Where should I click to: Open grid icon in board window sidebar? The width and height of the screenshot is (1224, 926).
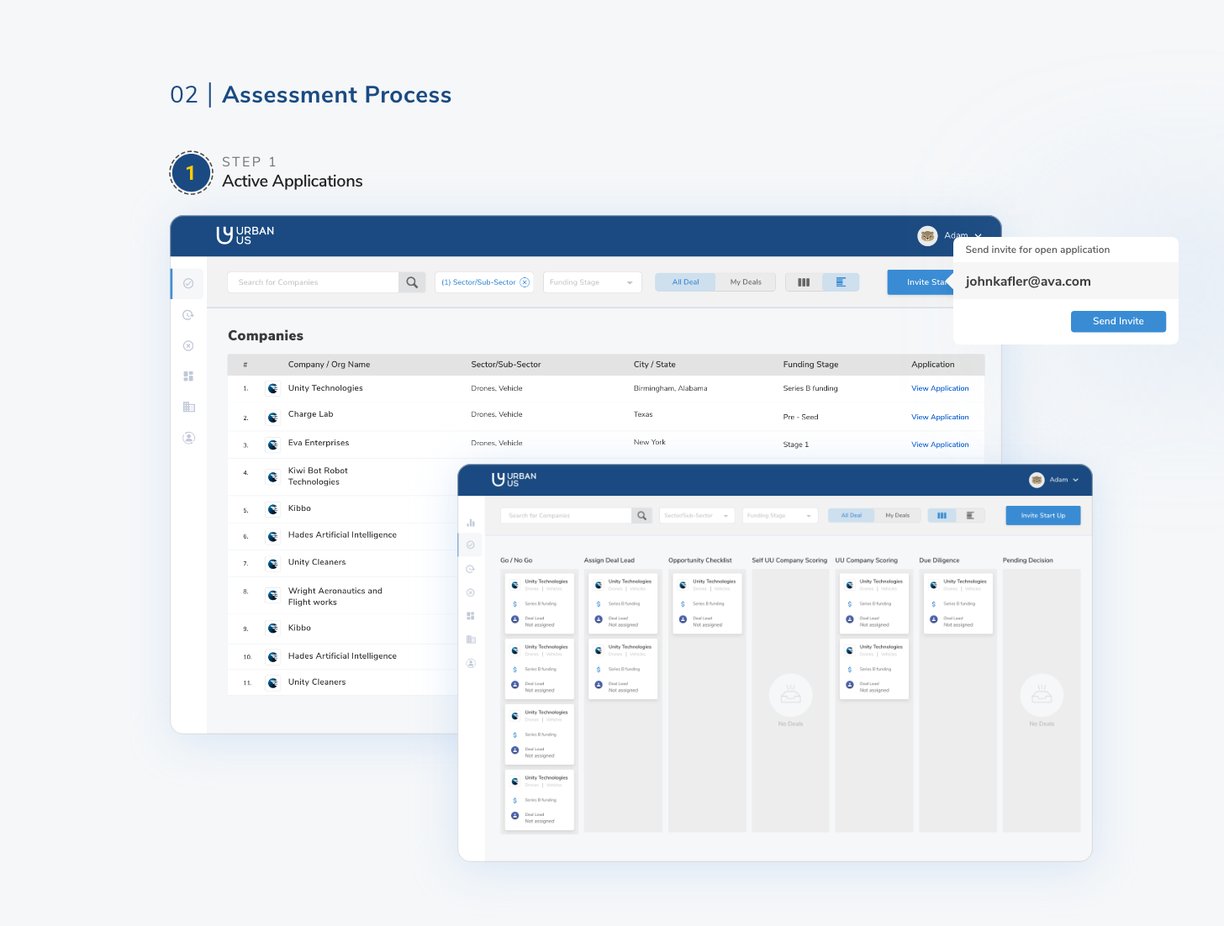tap(471, 616)
